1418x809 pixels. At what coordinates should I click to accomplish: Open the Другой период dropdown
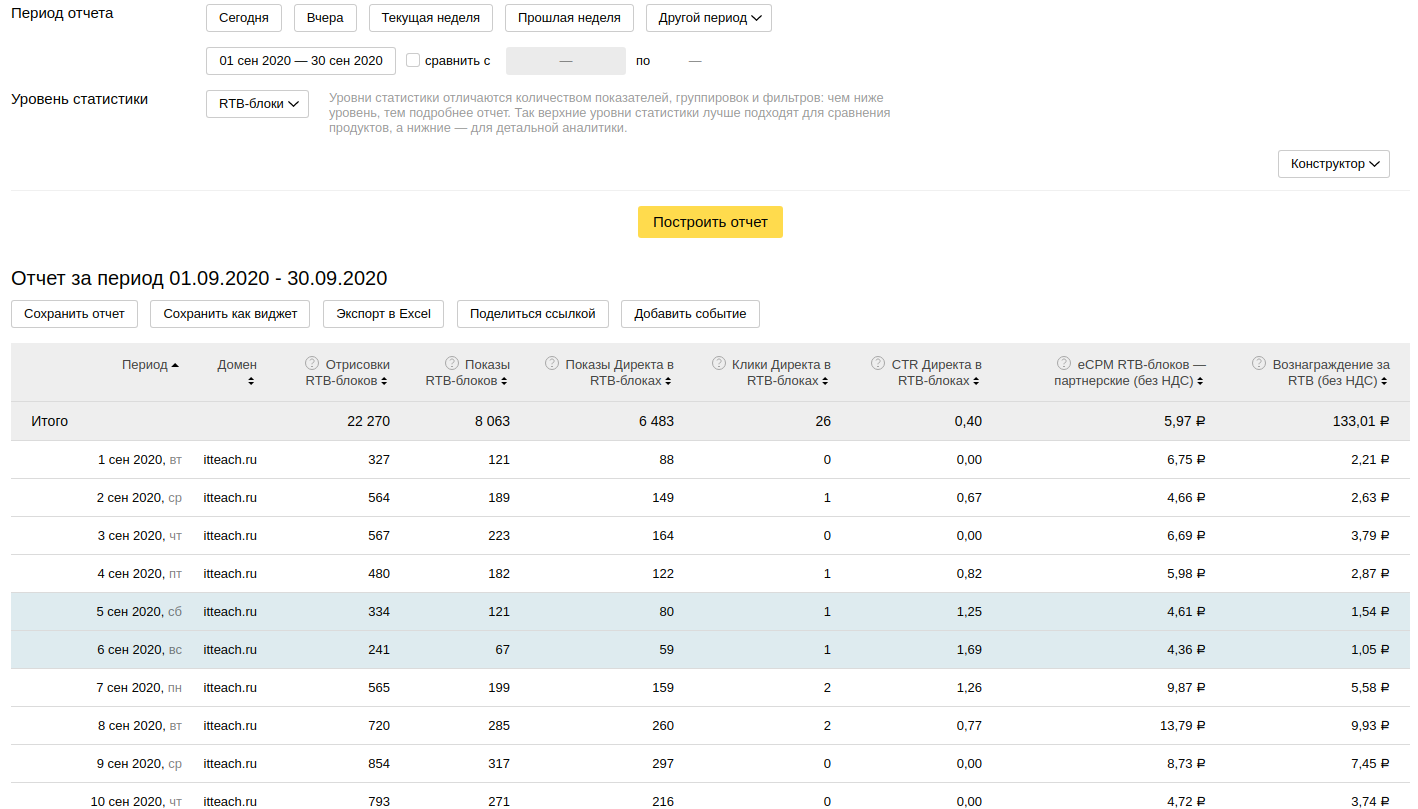[708, 18]
